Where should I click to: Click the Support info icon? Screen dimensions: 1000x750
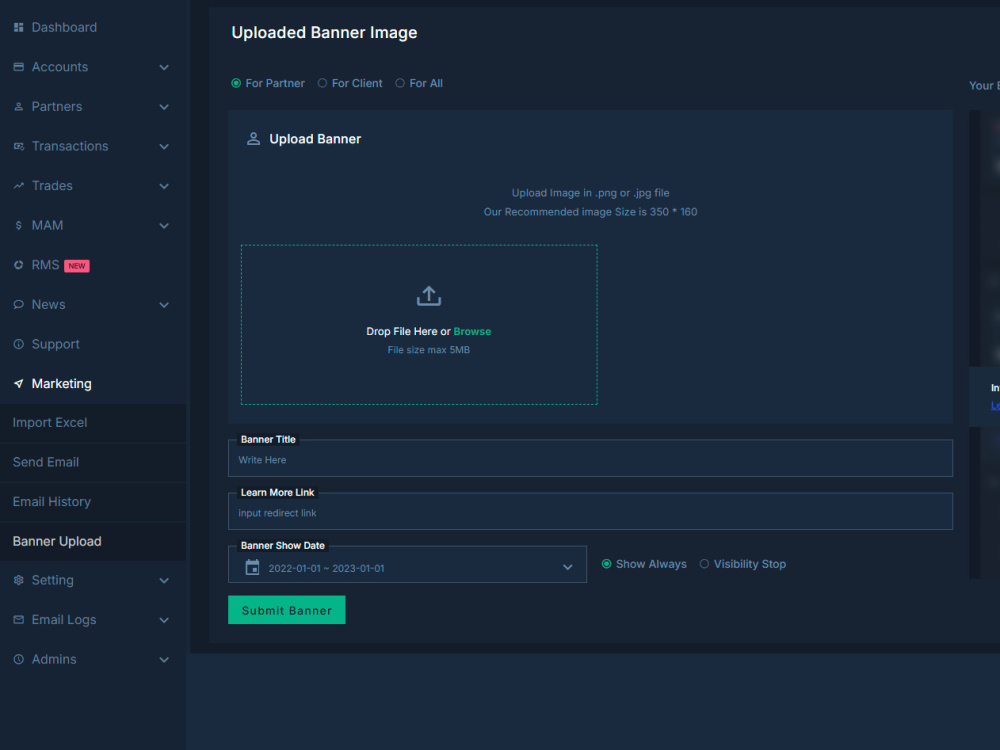point(18,344)
